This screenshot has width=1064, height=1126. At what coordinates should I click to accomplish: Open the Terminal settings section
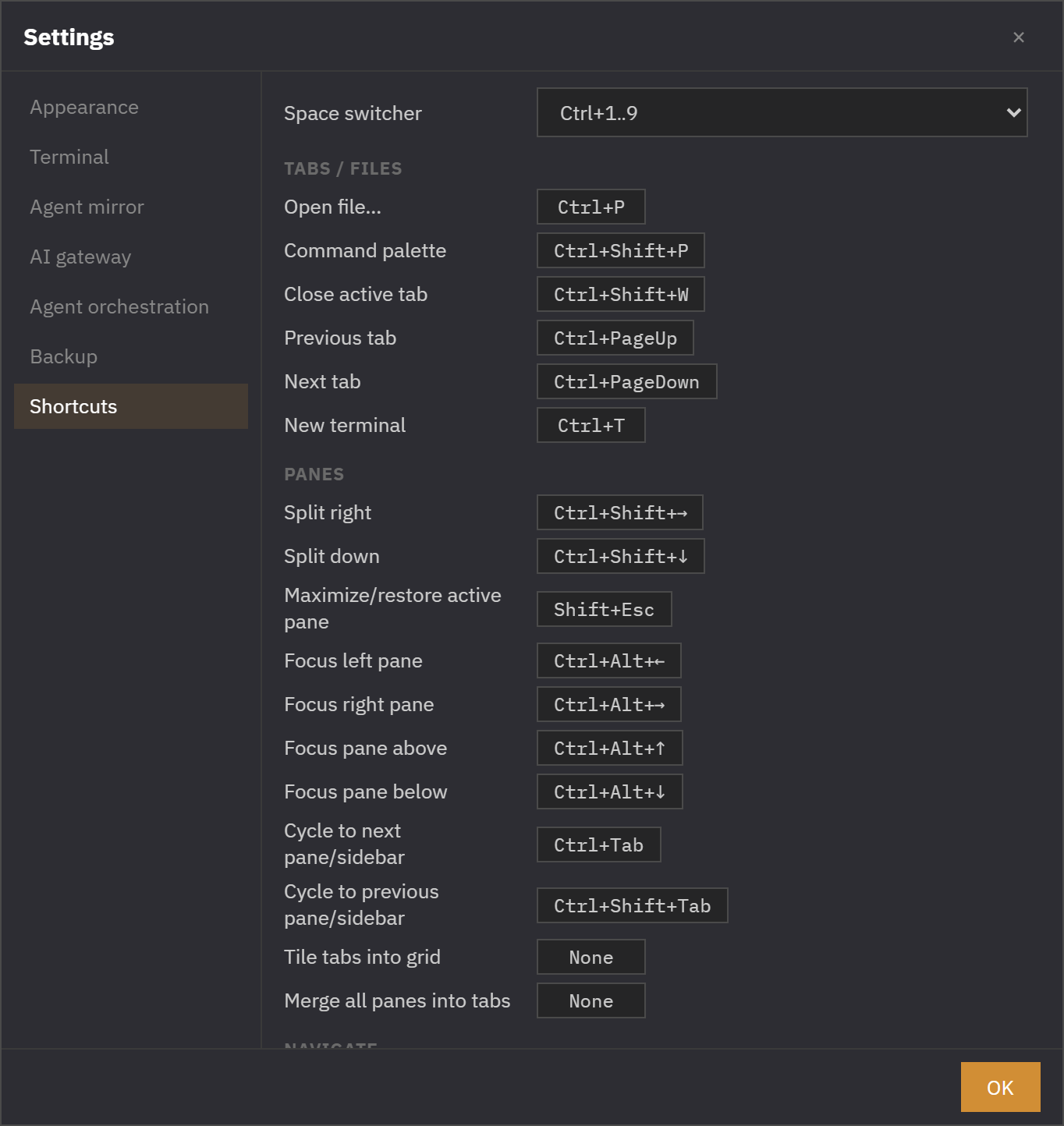[x=131, y=157]
